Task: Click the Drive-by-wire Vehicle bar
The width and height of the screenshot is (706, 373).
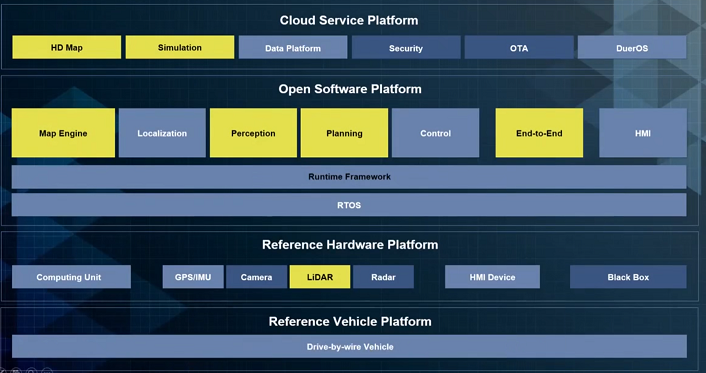Action: point(349,346)
